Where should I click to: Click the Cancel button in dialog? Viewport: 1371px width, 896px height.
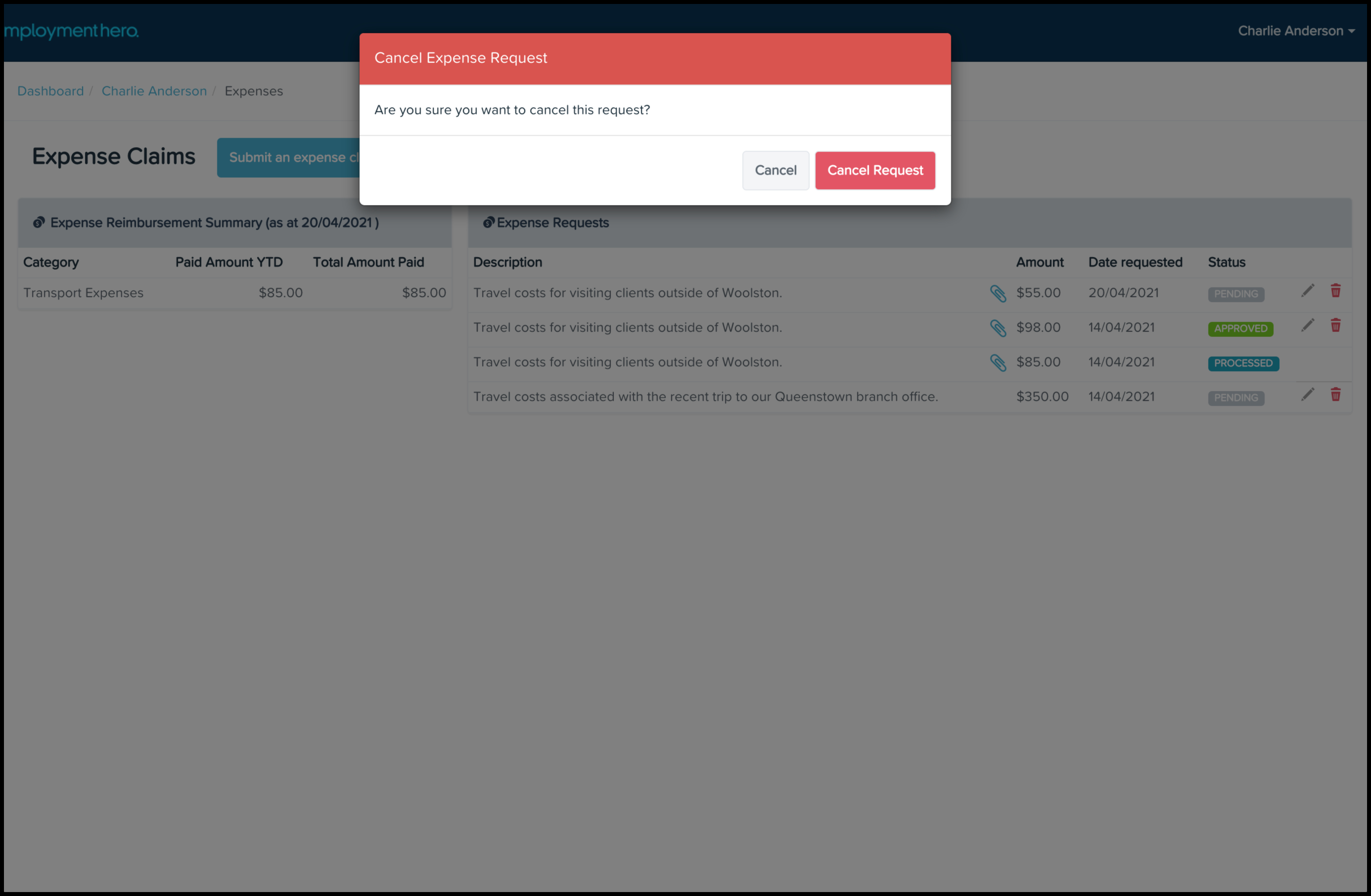coord(776,171)
